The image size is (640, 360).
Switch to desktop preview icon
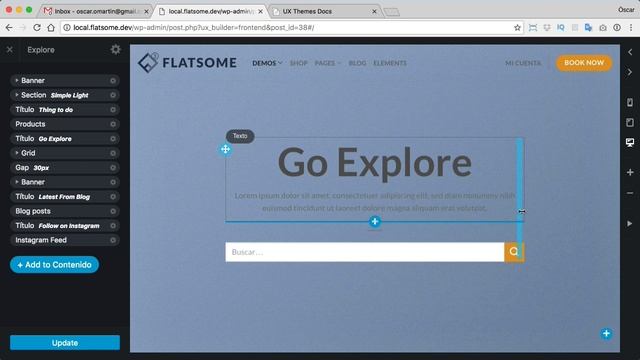tap(630, 142)
